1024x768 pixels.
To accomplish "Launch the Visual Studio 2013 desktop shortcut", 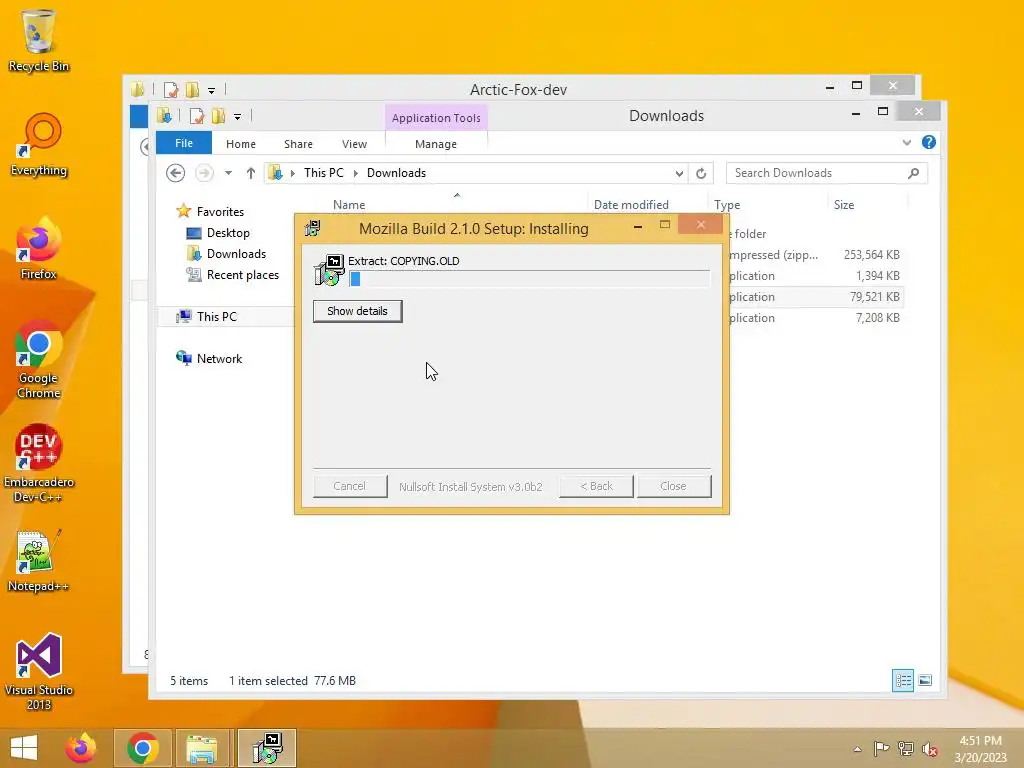I will (x=39, y=671).
